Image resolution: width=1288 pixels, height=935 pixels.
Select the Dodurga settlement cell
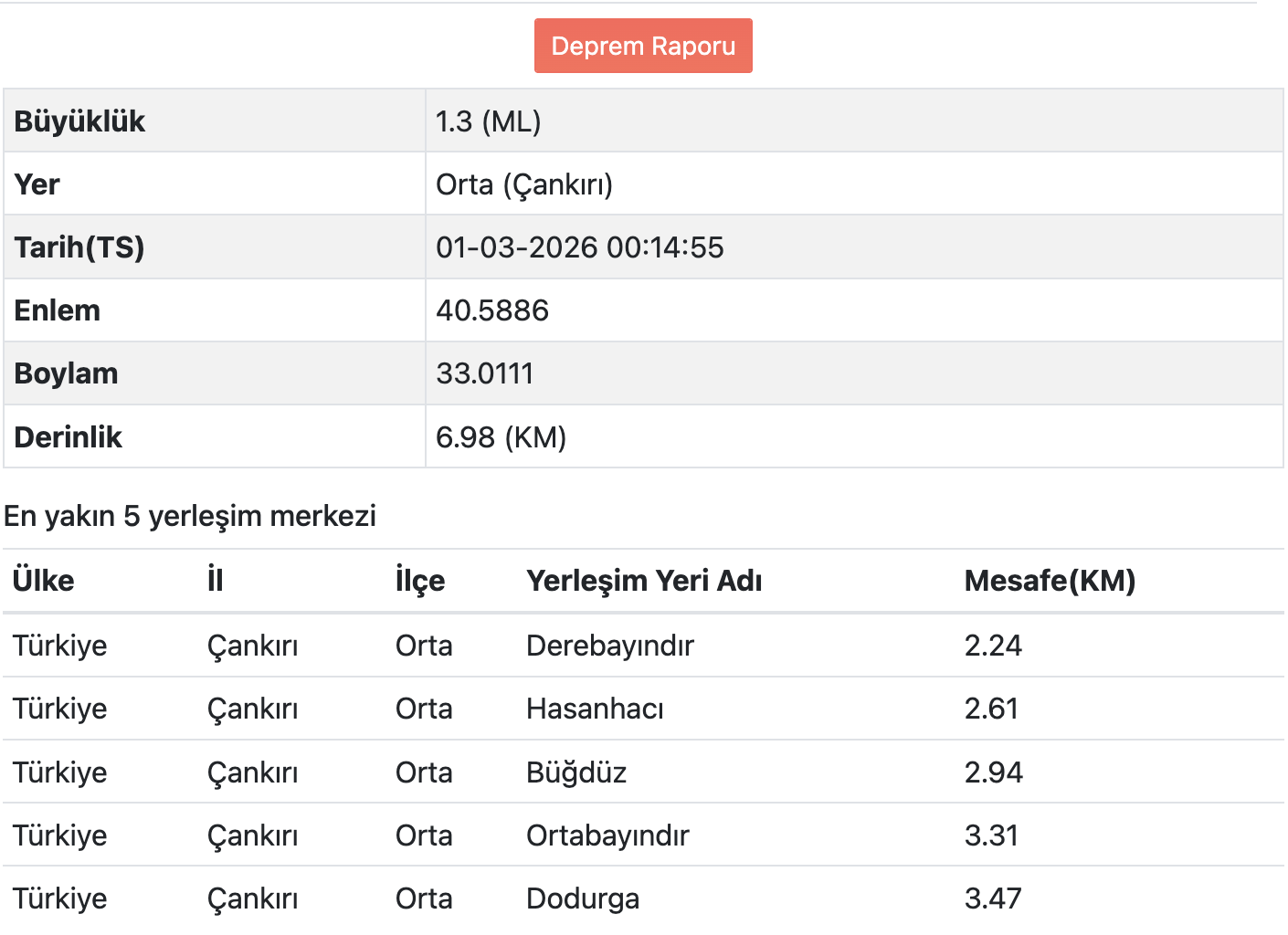583,898
